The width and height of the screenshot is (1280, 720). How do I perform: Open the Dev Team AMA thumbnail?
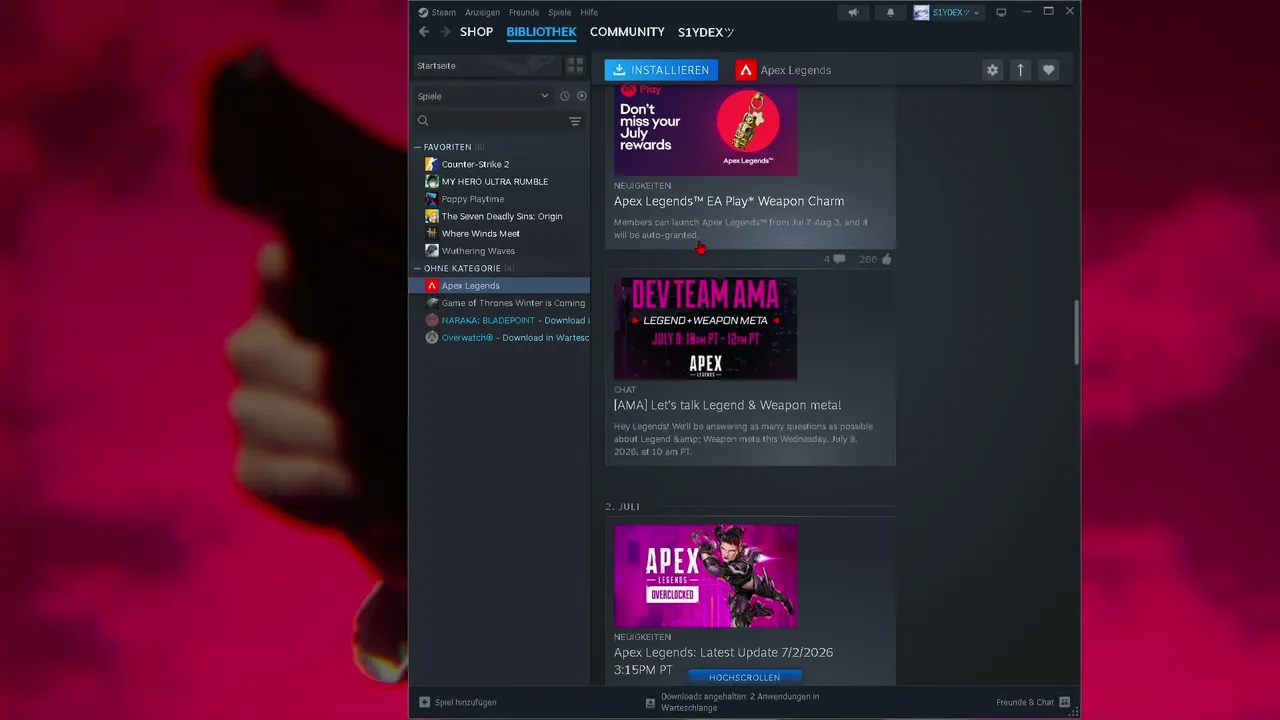pyautogui.click(x=706, y=329)
